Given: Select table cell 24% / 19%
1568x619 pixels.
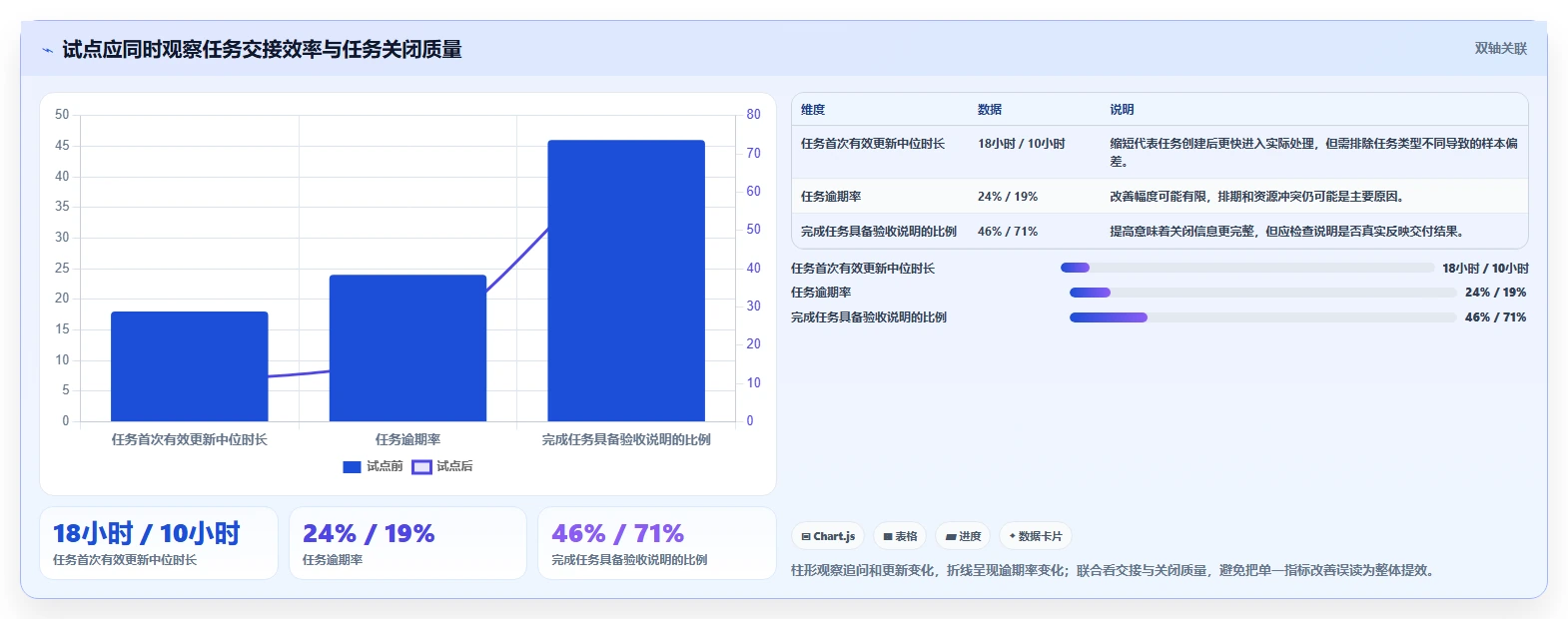Looking at the screenshot, I should (x=1008, y=197).
